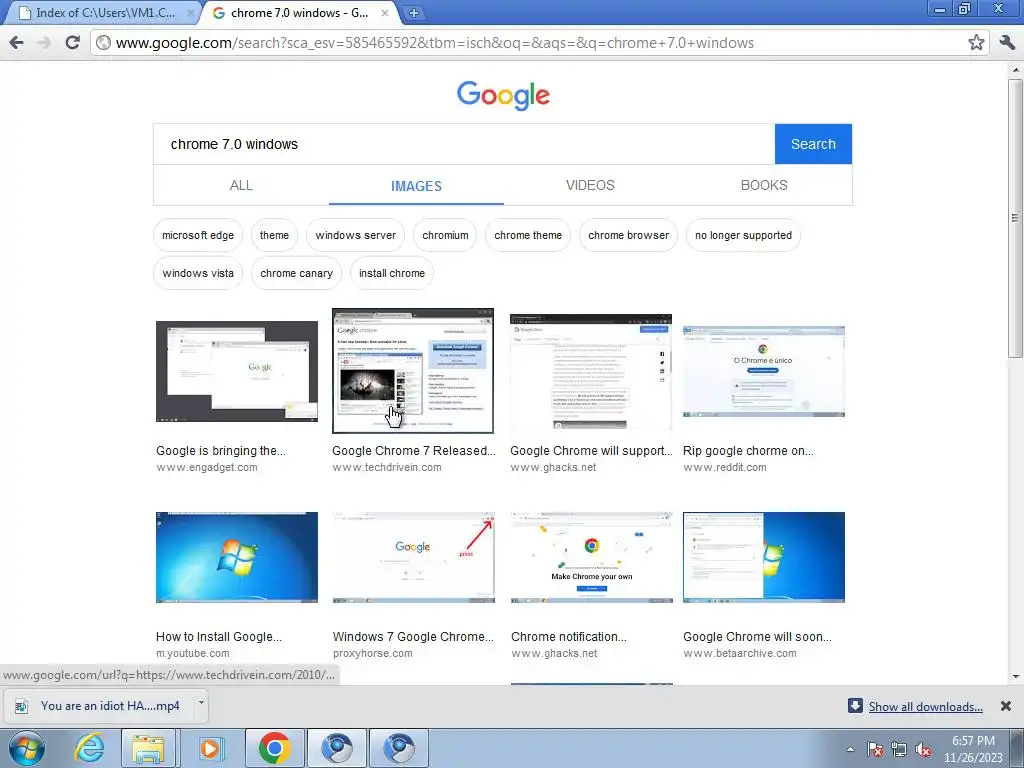Open the reddit 'Rip google chorme' thumbnail
Viewport: 1024px width, 768px height.
764,371
